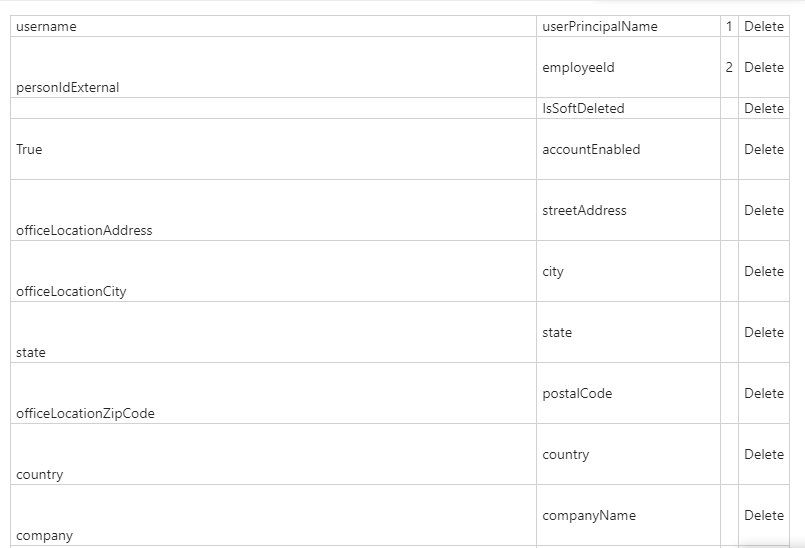
Task: Select matching precedence 2 cell
Action: 729,67
